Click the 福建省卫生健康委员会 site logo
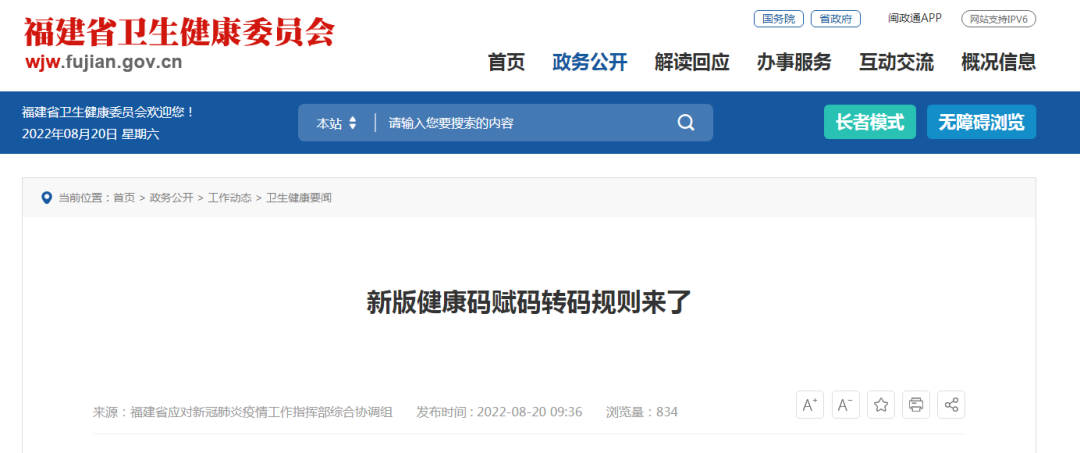The width and height of the screenshot is (1080, 453). (x=179, y=43)
